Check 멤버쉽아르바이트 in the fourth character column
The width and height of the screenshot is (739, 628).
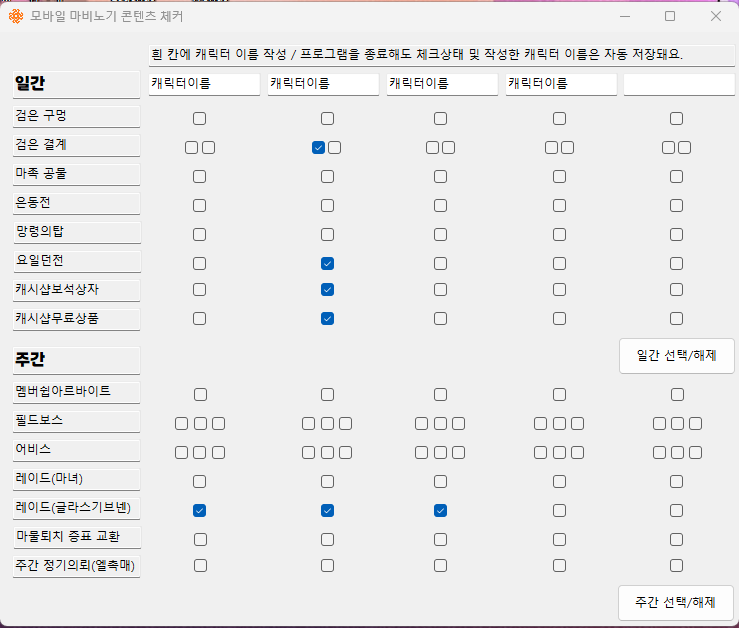point(559,395)
